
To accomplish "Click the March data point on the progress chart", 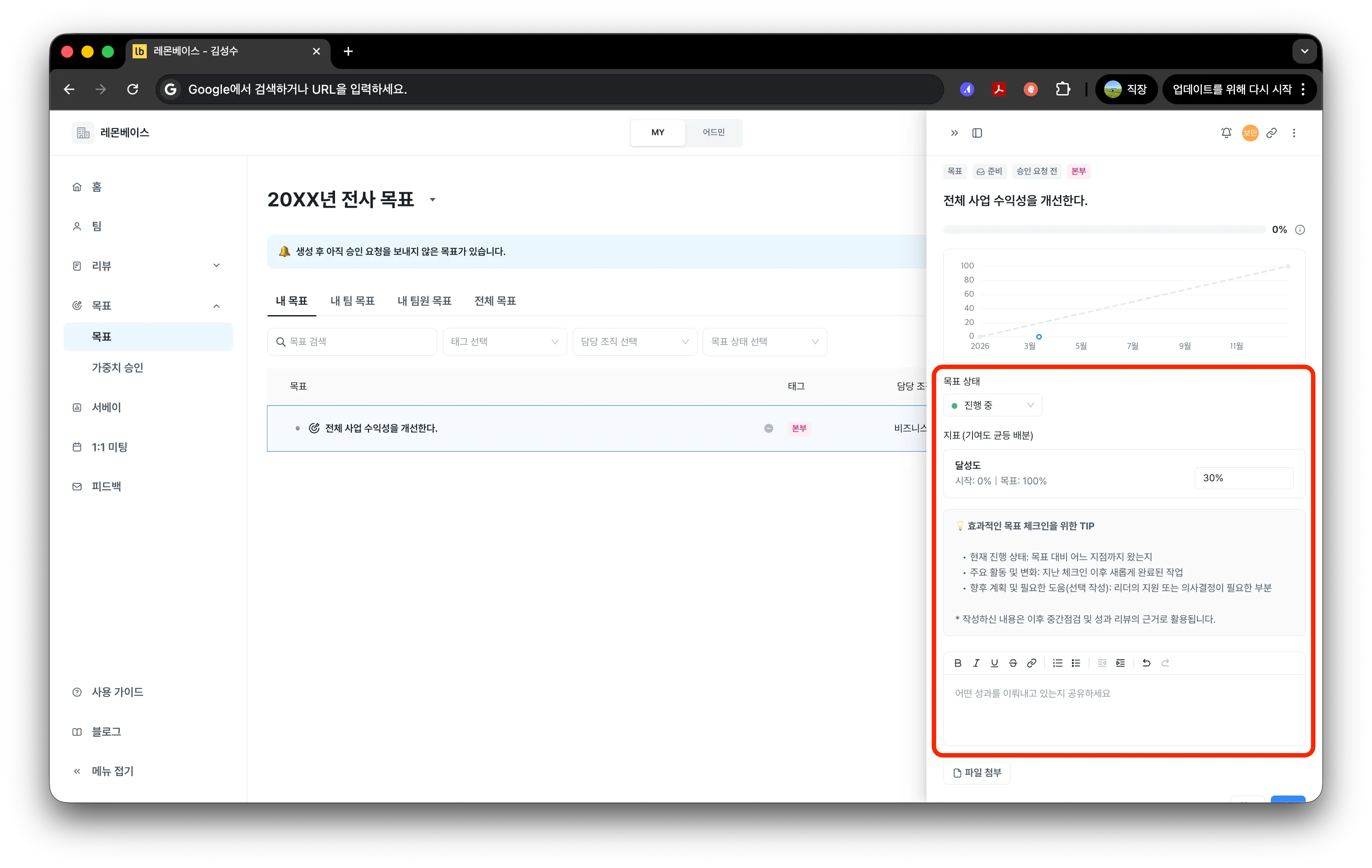I will tap(1039, 337).
